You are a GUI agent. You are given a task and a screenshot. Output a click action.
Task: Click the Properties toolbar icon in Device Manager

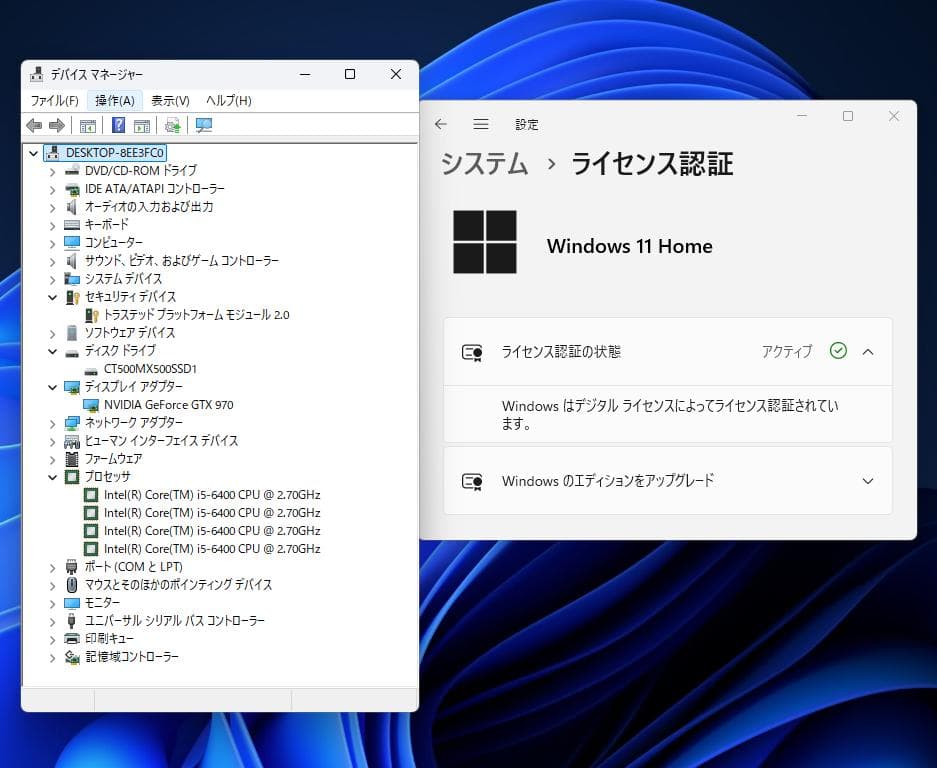pyautogui.click(x=88, y=125)
